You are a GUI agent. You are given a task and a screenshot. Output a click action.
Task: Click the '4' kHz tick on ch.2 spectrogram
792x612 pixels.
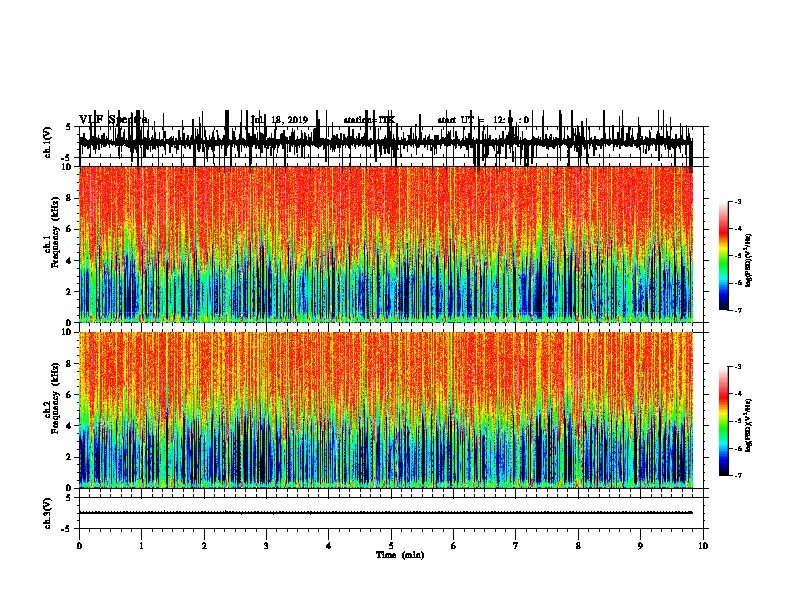click(69, 426)
